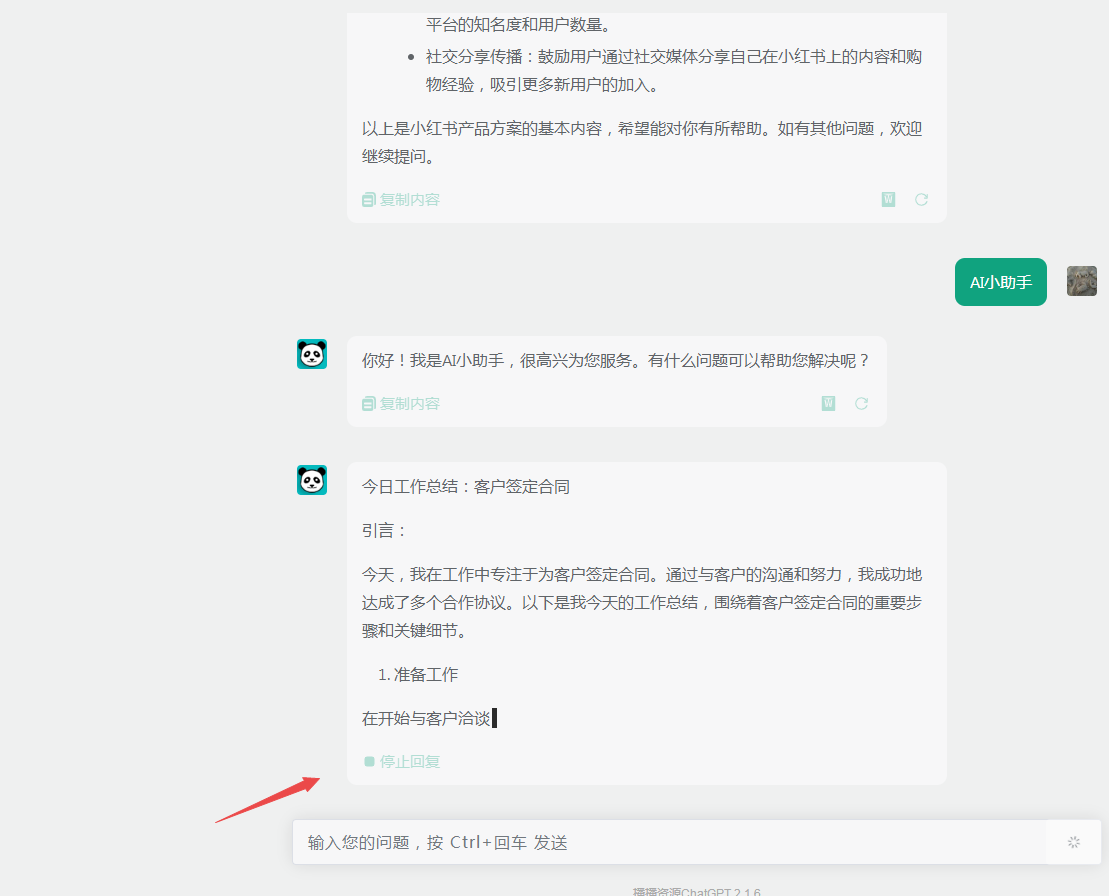Image resolution: width=1109 pixels, height=896 pixels.
Task: Export the 小红书 reply to Word via the W icon
Action: (888, 199)
